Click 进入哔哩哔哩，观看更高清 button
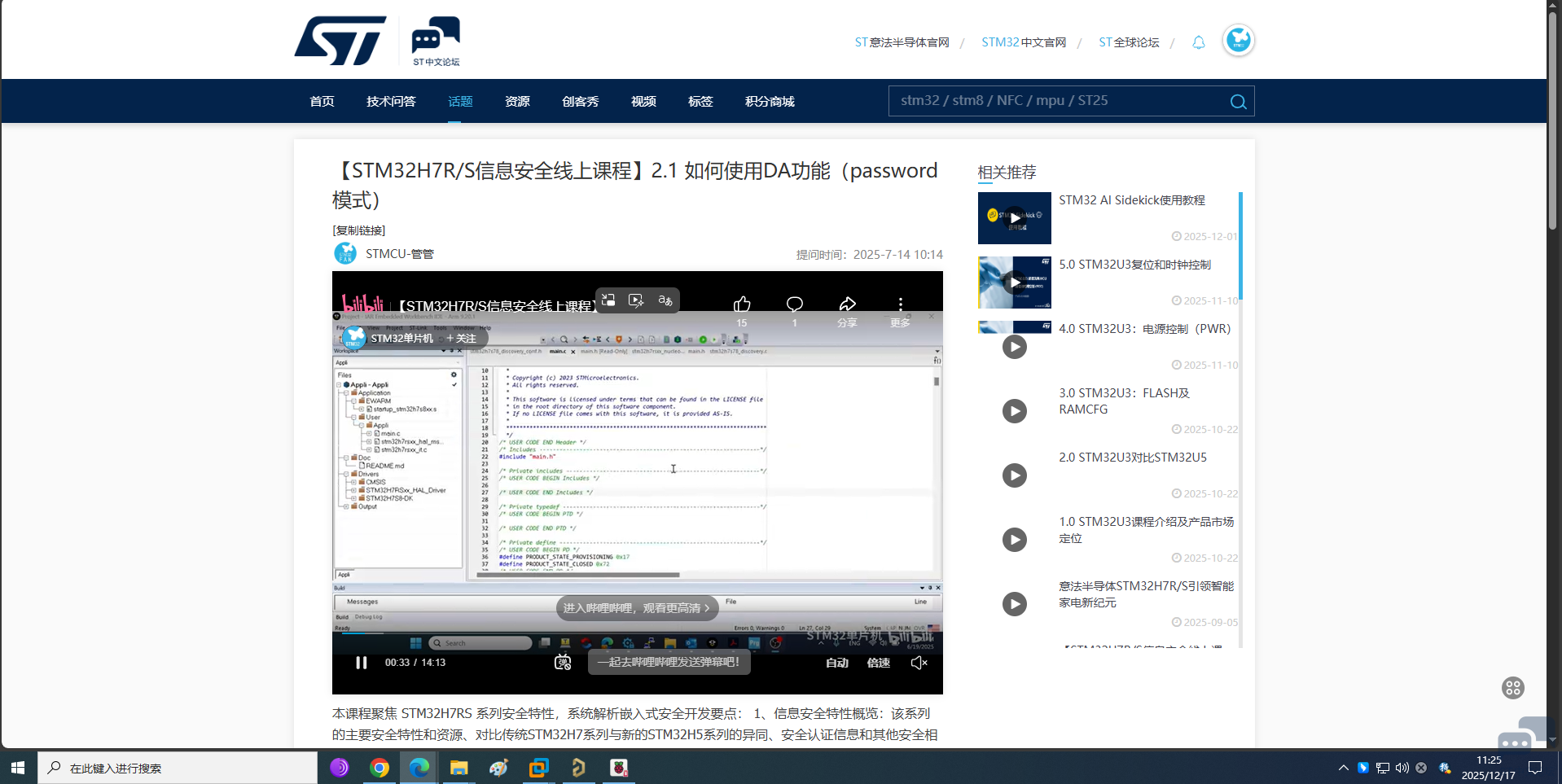Image resolution: width=1562 pixels, height=784 pixels. click(x=637, y=608)
